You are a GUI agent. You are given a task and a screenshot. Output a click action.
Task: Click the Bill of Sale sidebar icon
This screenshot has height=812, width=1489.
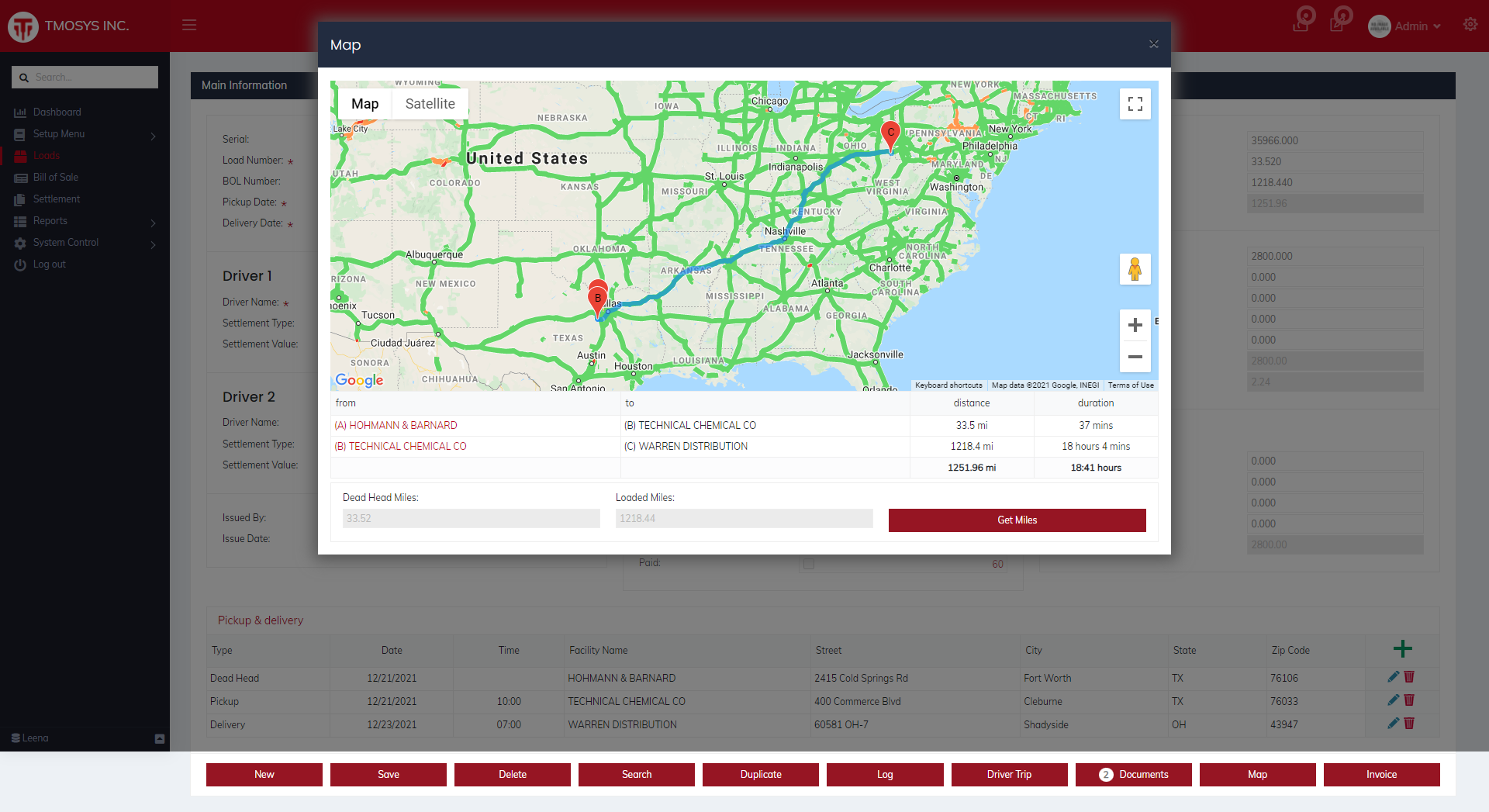click(20, 178)
